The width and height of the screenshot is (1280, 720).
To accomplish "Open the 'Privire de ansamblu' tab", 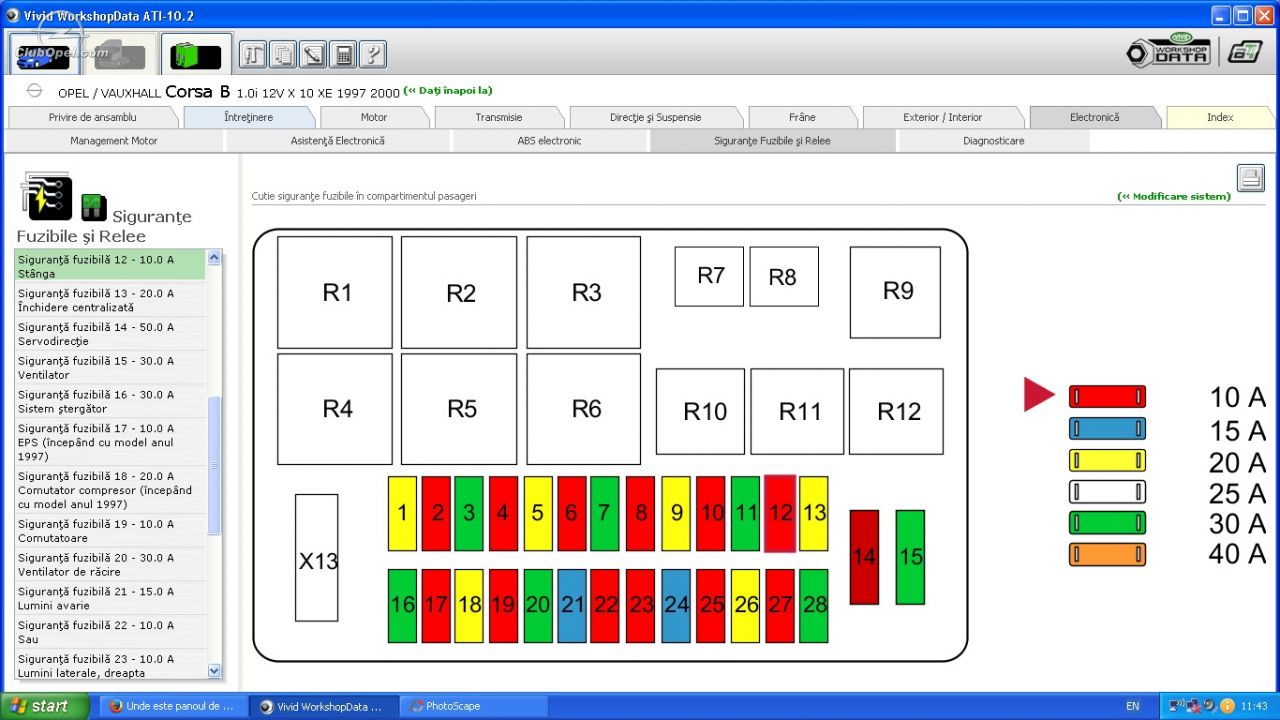I will point(92,118).
